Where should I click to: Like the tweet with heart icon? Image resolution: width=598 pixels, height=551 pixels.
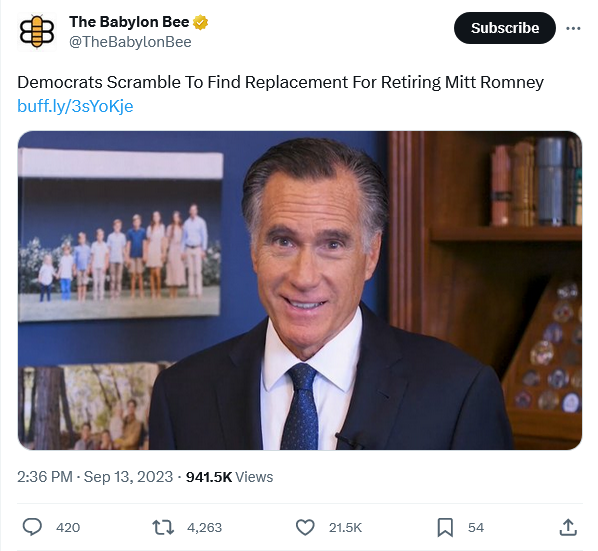(x=305, y=527)
